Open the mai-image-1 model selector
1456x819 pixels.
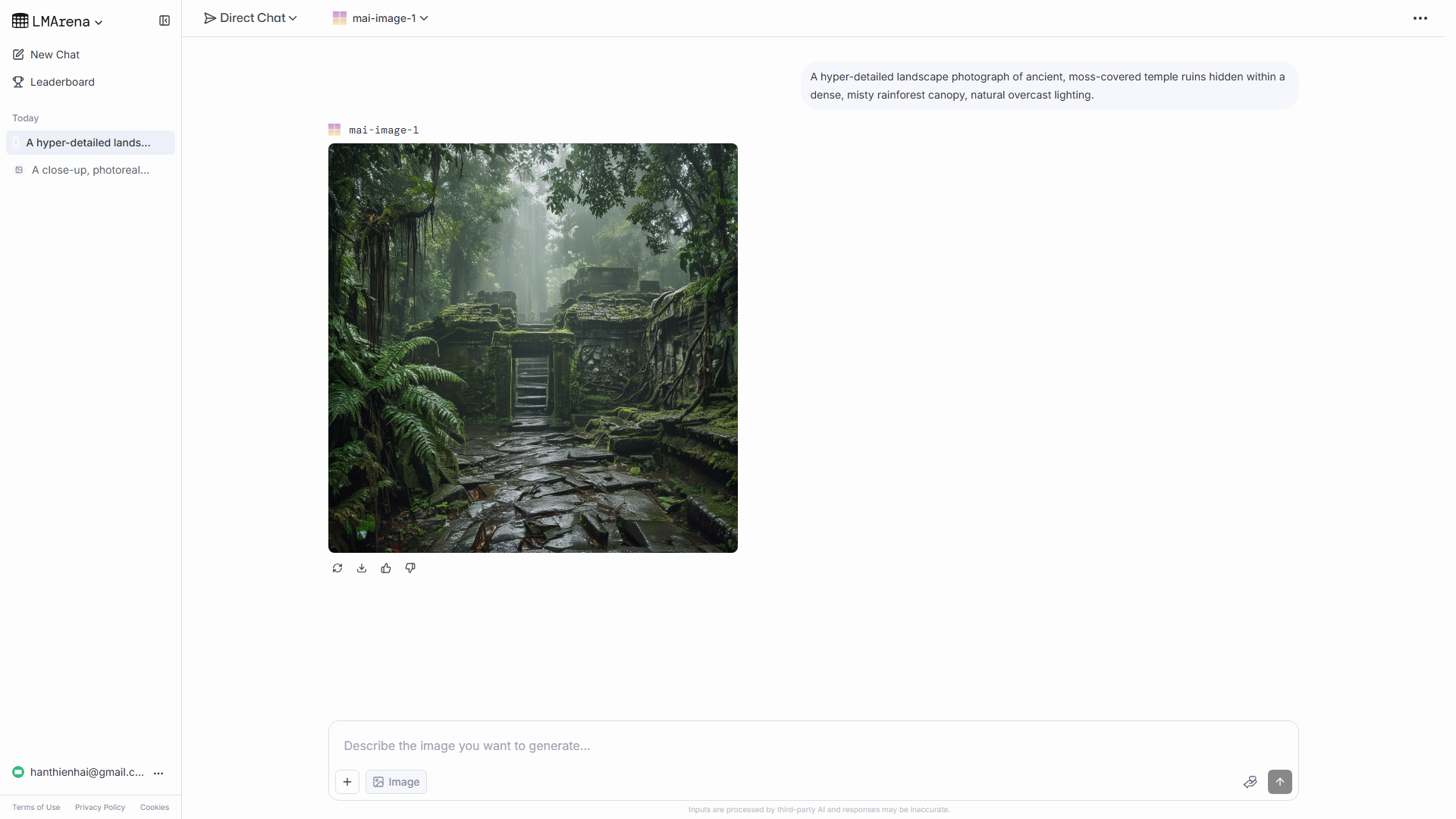[381, 17]
